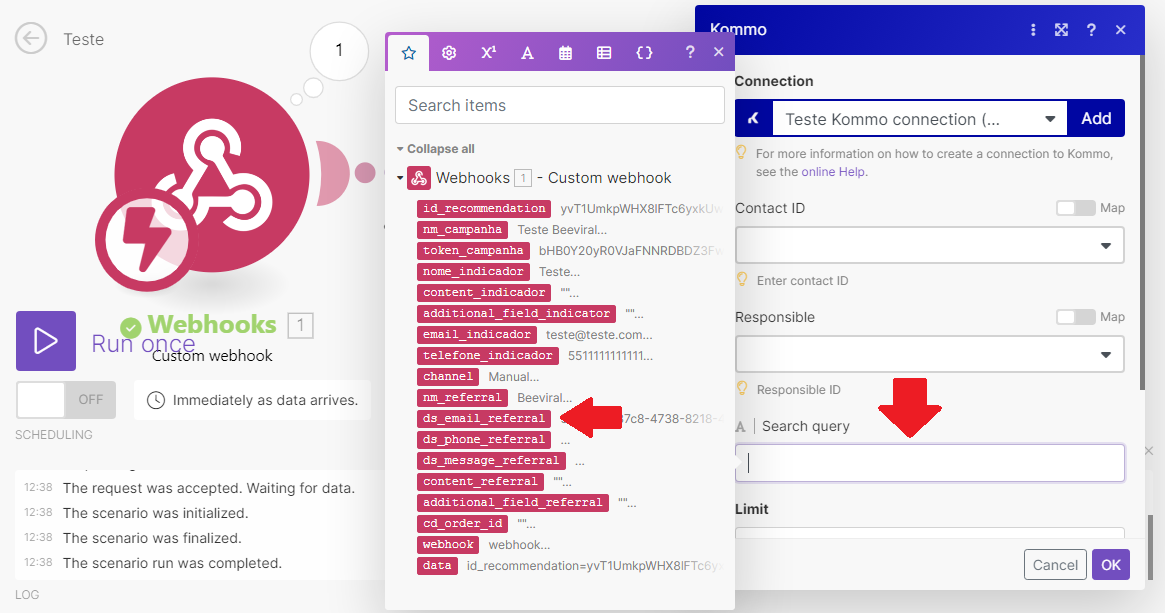Switch to text functions tab
This screenshot has width=1165, height=613.
(x=527, y=53)
